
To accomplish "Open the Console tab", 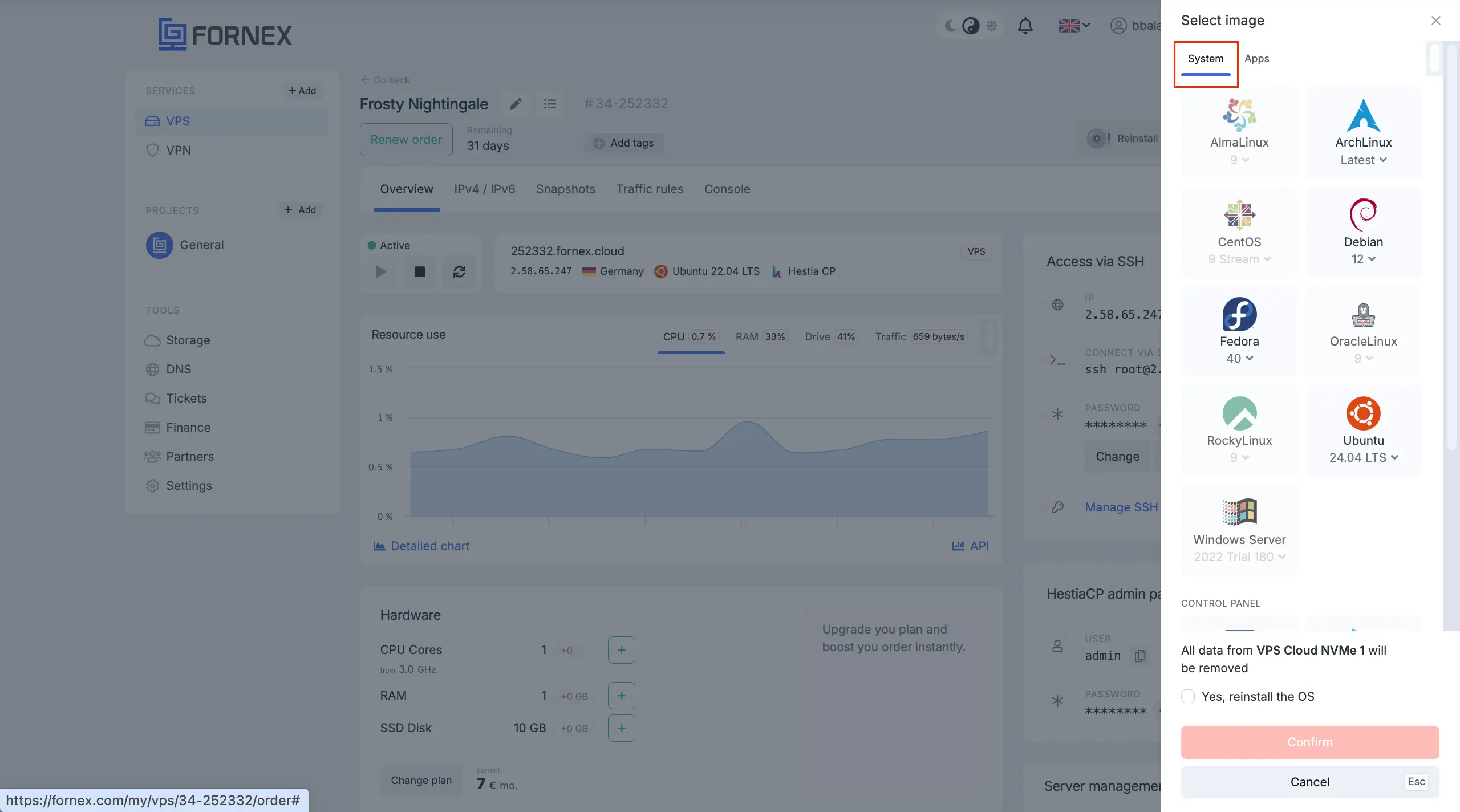I will pyautogui.click(x=727, y=189).
